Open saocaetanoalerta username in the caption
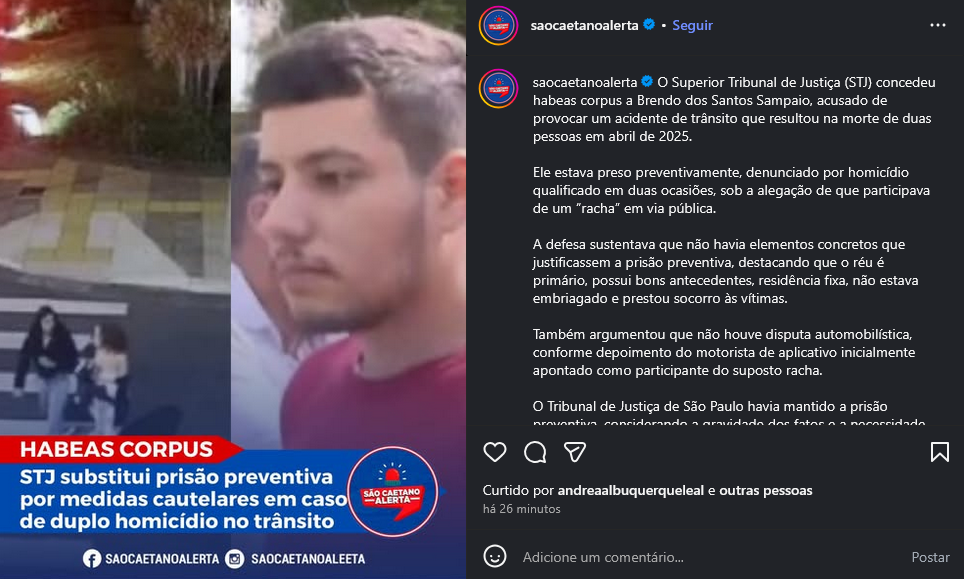The height and width of the screenshot is (579, 964). (585, 82)
